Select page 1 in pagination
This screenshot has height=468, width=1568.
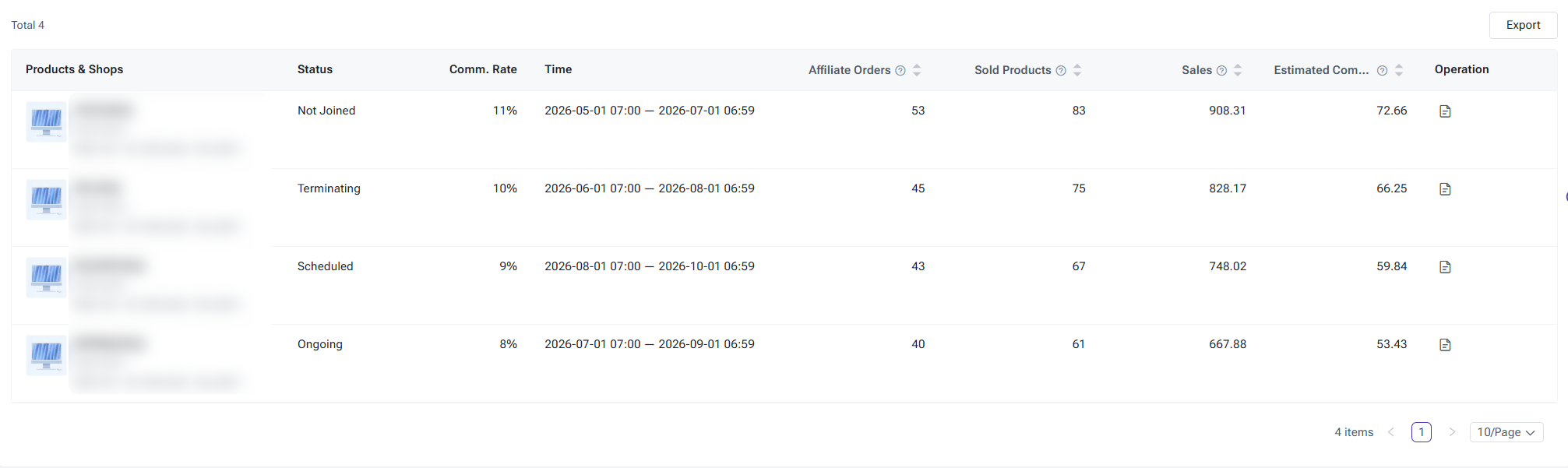coord(1422,432)
